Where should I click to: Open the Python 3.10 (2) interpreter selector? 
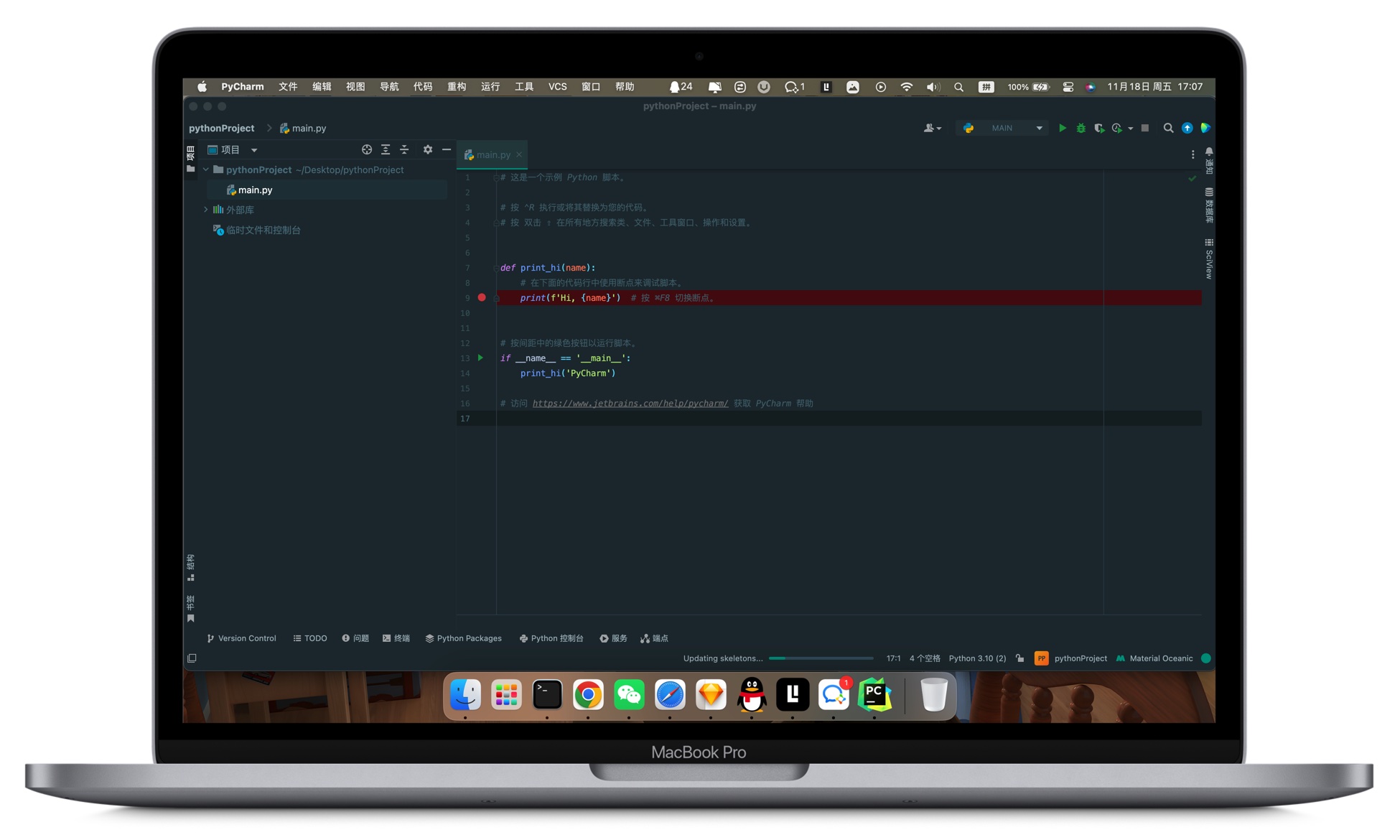point(977,658)
